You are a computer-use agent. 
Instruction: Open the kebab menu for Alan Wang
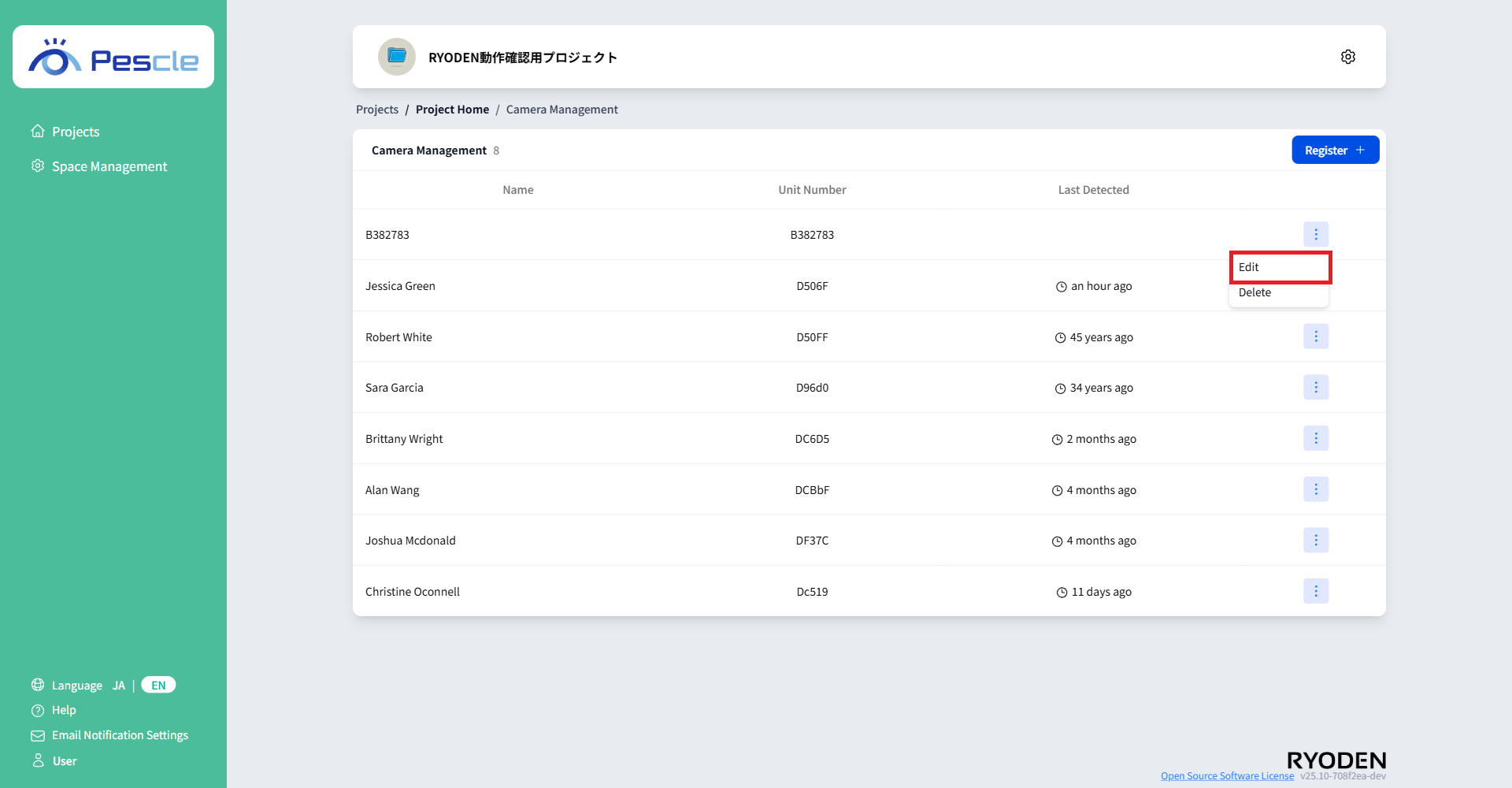coord(1315,489)
